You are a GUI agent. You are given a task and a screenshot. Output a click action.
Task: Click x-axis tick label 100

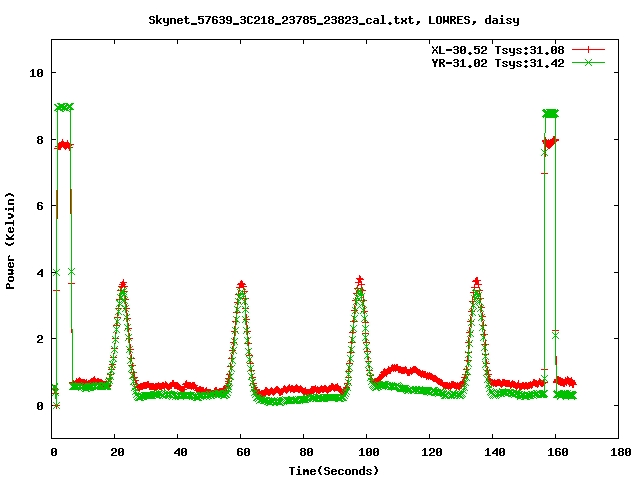(369, 452)
